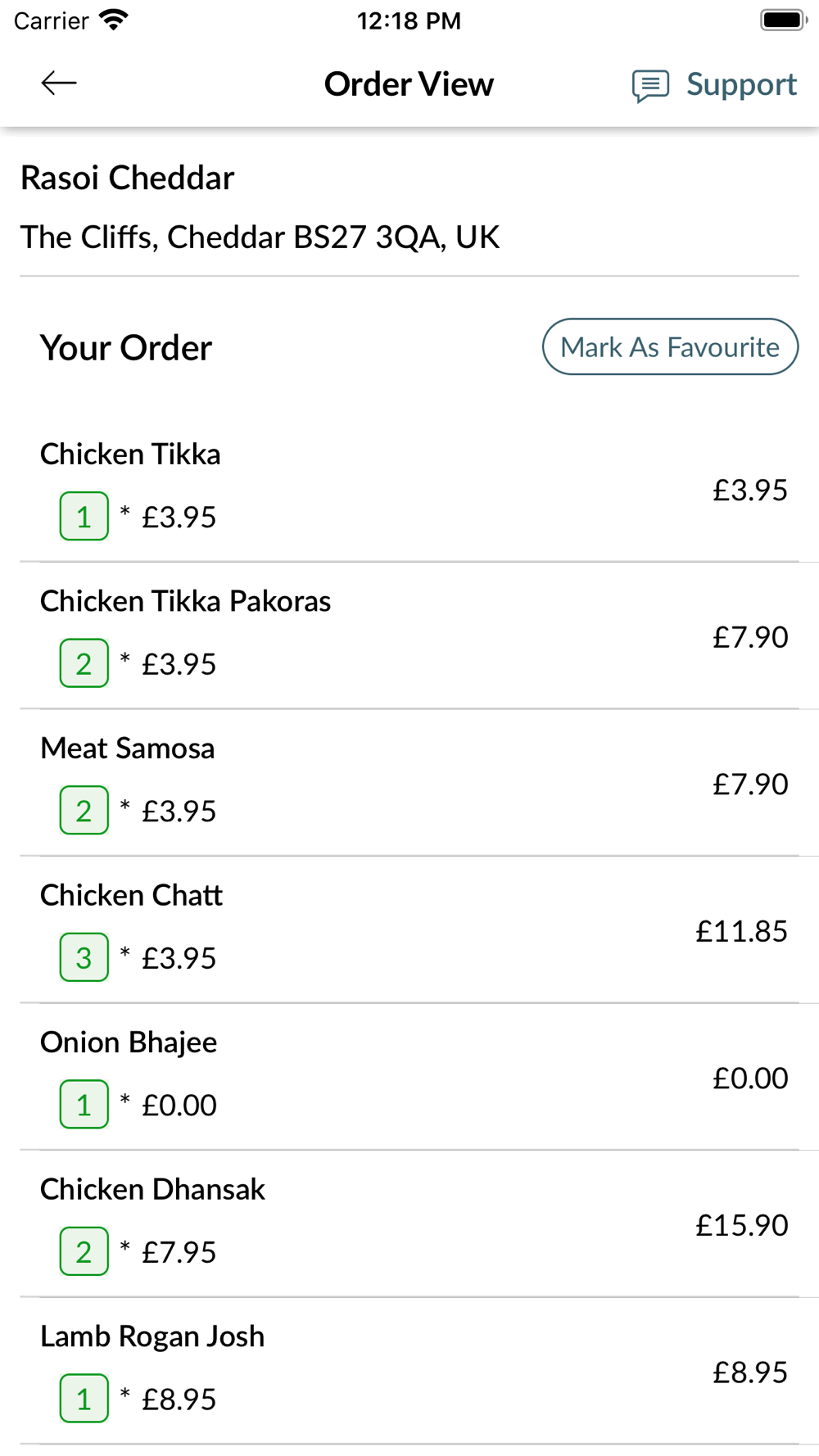
Task: Tap Chicken Chatt total price £11.85
Action: 741,931
